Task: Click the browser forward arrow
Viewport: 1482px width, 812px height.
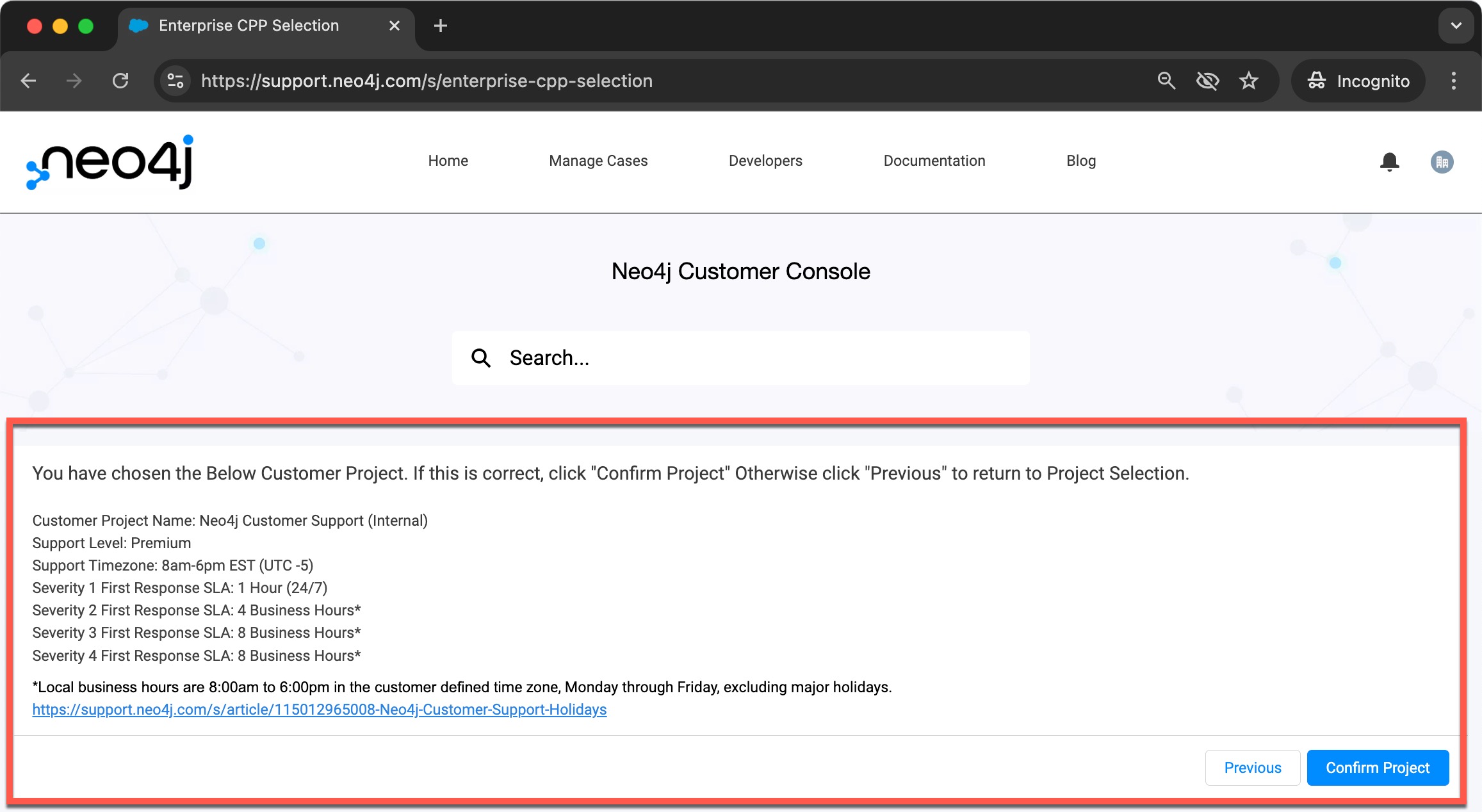Action: [74, 81]
